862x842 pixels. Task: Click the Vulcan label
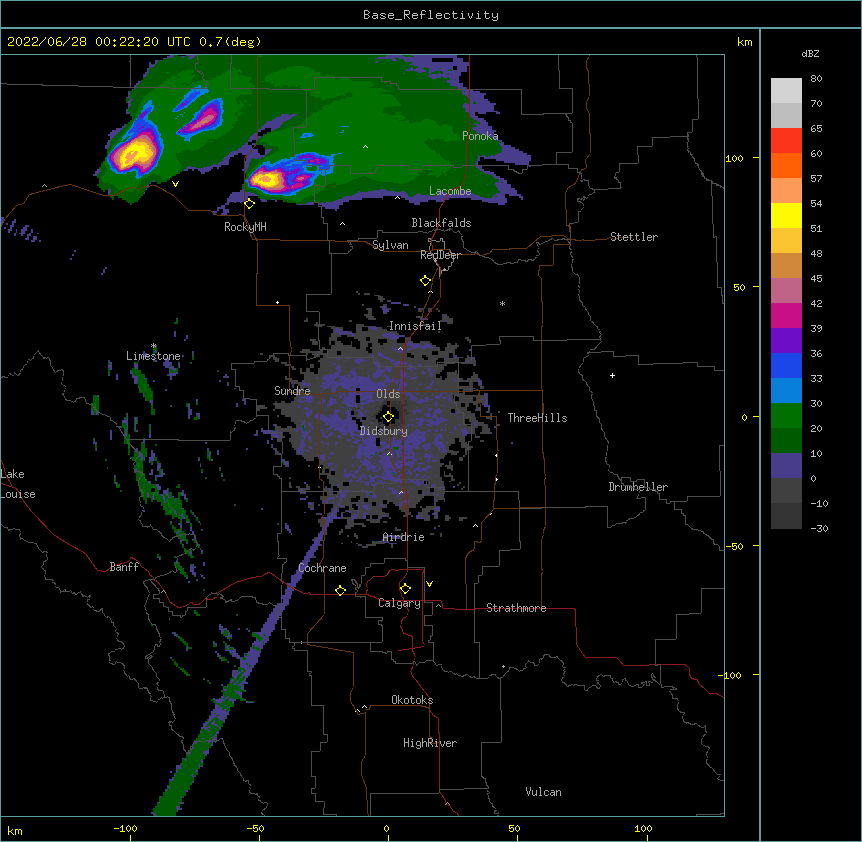(543, 792)
